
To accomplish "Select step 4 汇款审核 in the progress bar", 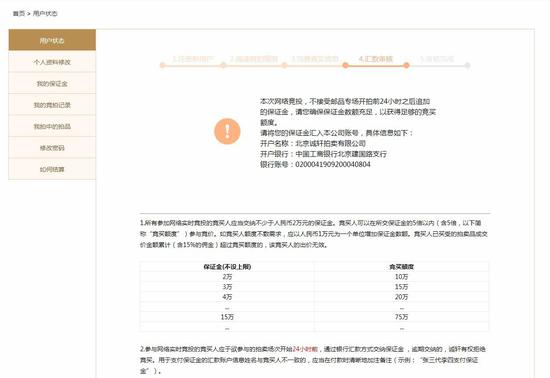I will click(x=375, y=59).
